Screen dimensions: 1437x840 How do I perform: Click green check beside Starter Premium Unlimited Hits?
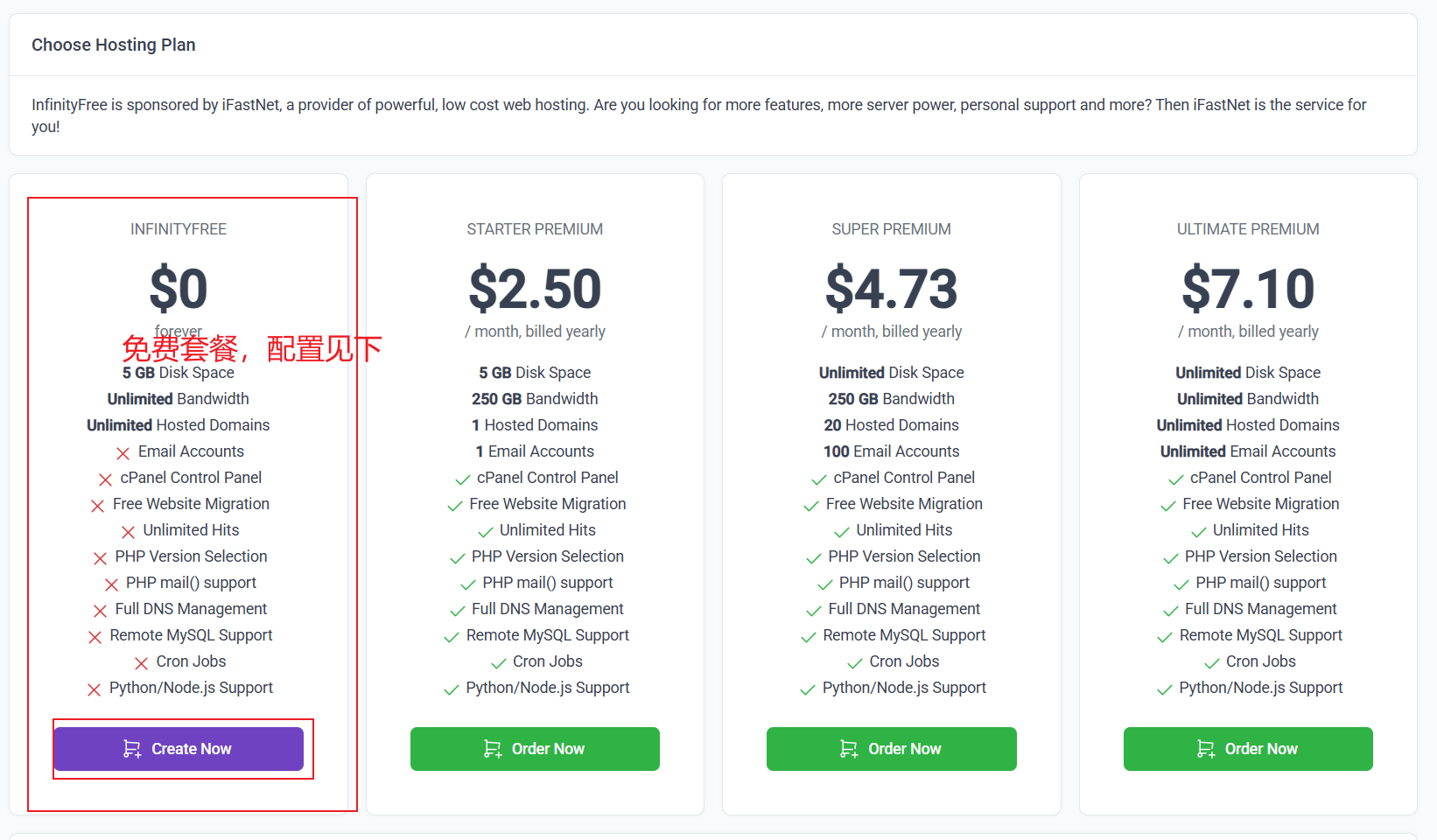pos(485,532)
